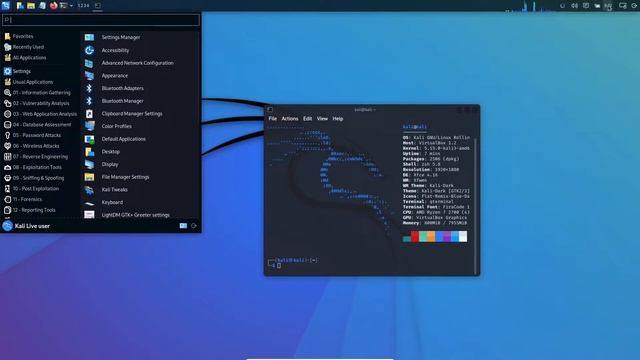
Task: Click the power manager tray icon
Action: click(x=597, y=6)
